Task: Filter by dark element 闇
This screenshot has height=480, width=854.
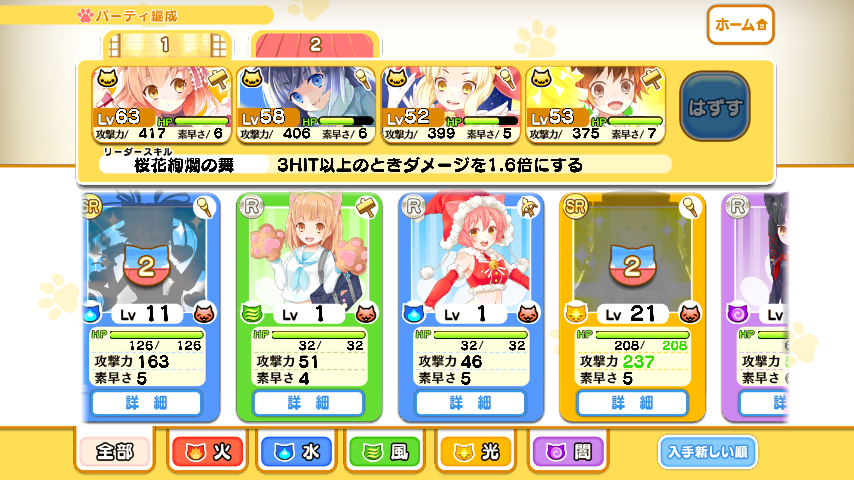Action: tap(568, 452)
